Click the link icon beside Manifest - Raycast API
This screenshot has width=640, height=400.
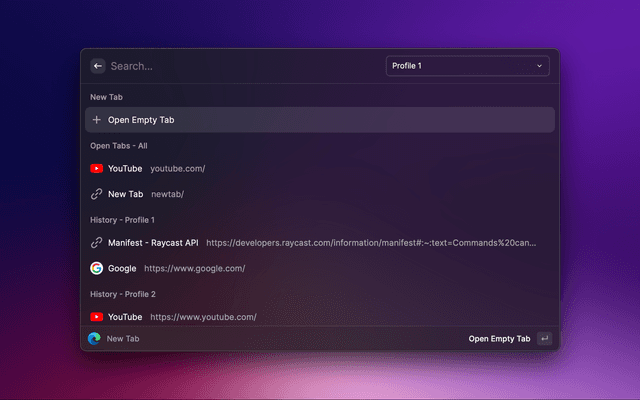pos(96,243)
